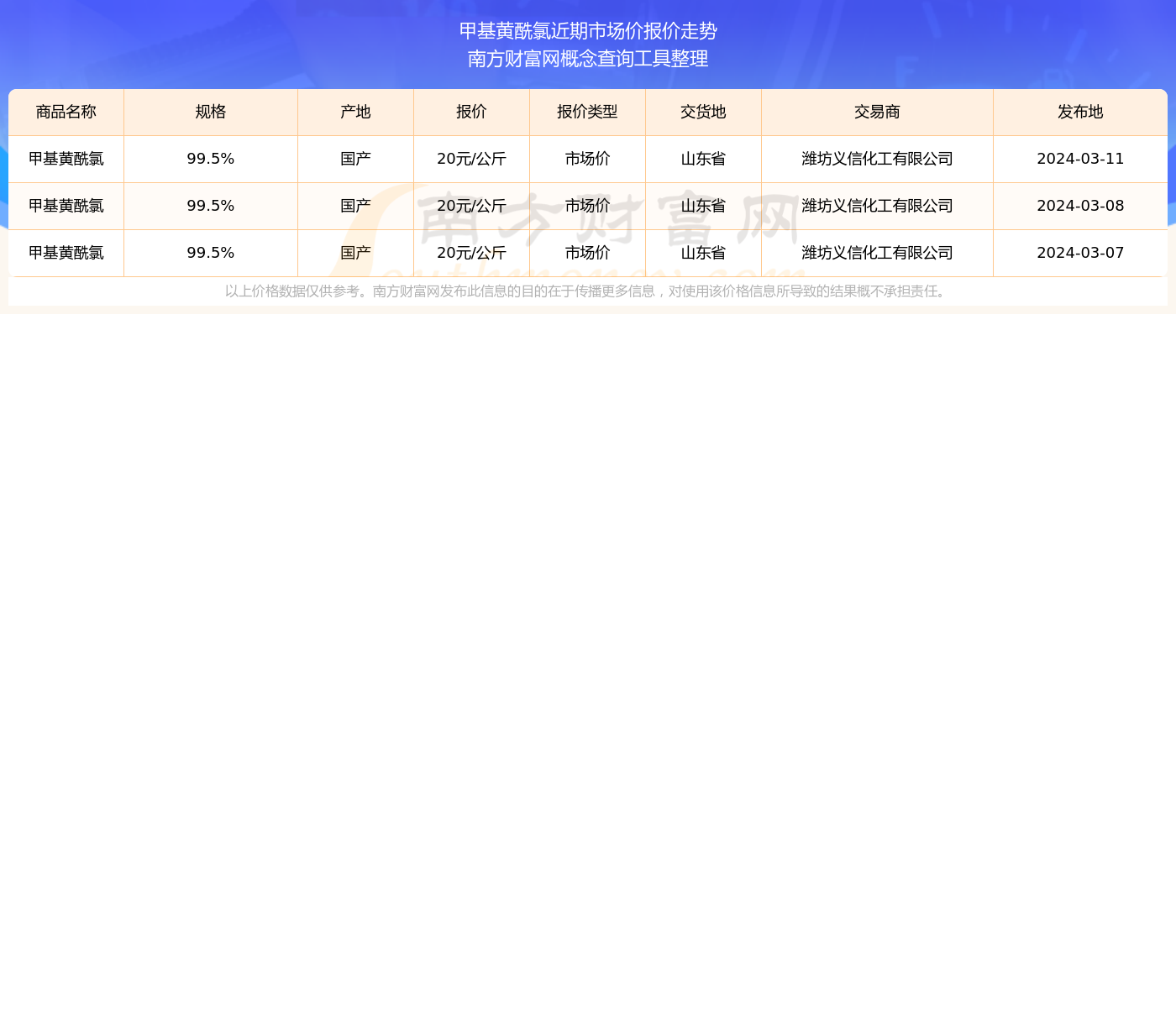1176x1012 pixels.
Task: Click 20元/公斤 price in the 2024-03-07 row
Action: tap(472, 253)
